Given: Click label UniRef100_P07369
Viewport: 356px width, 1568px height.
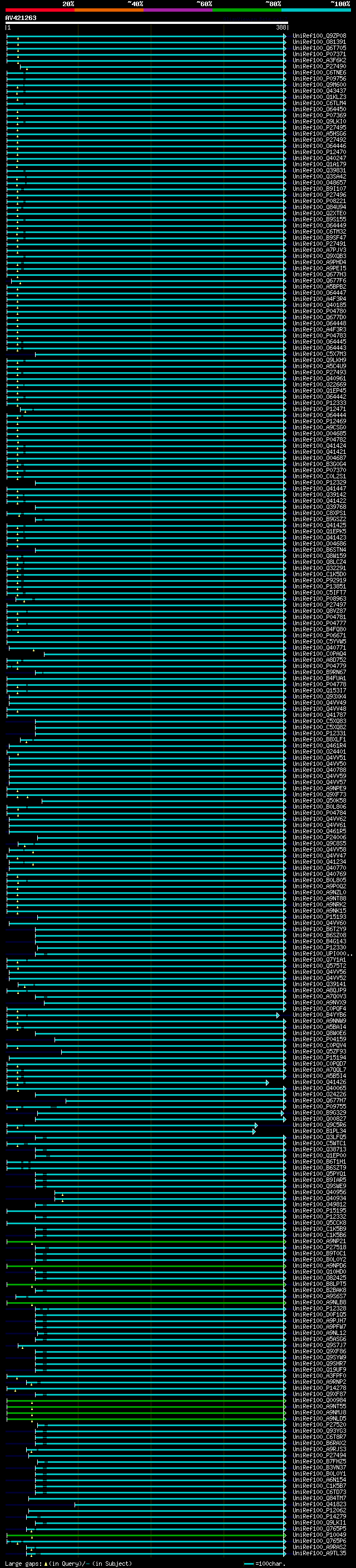Looking at the screenshot, I should click(x=319, y=116).
